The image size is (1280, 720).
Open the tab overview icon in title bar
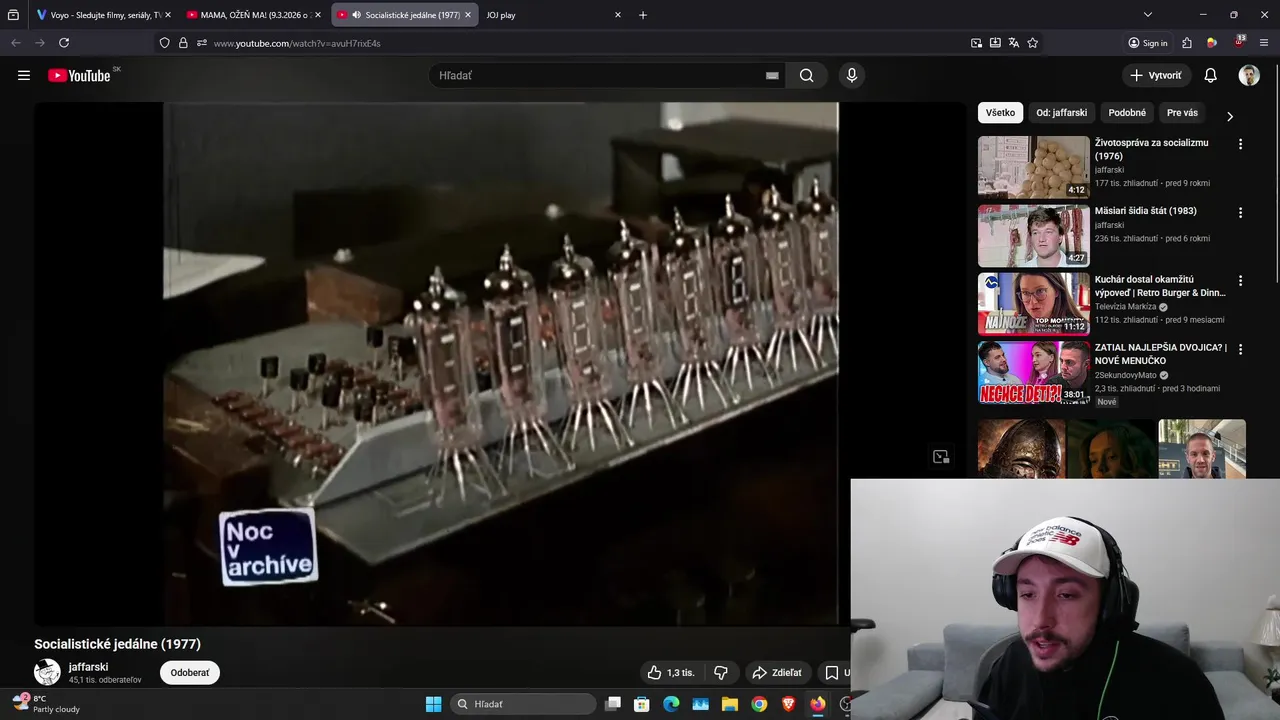point(13,15)
